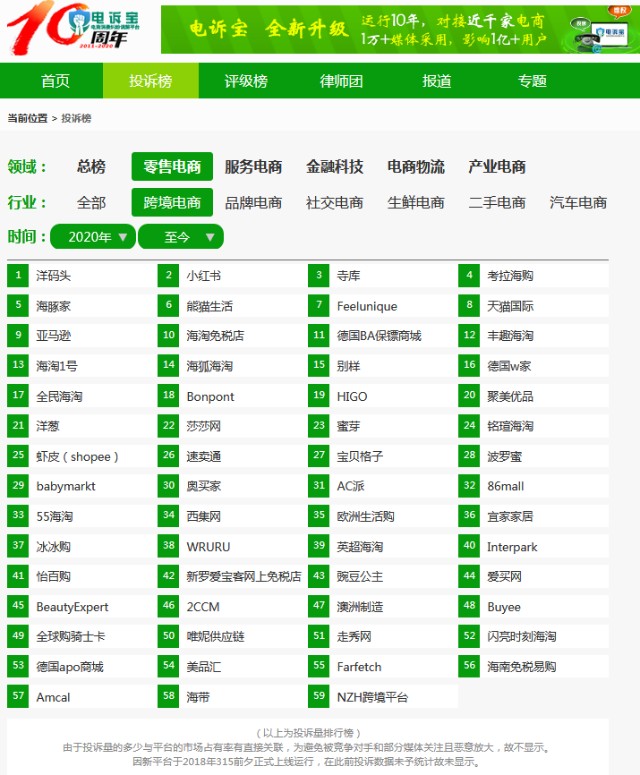Click Amcal entry
Screen dimensions: 640x775
[x=82, y=697]
